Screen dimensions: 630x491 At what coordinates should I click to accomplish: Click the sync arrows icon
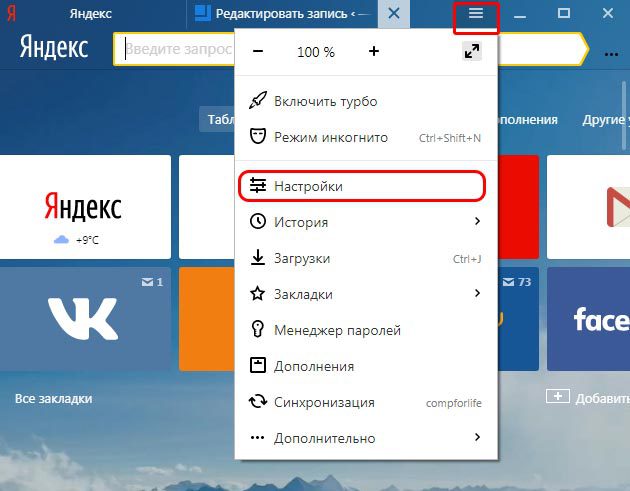(x=258, y=401)
